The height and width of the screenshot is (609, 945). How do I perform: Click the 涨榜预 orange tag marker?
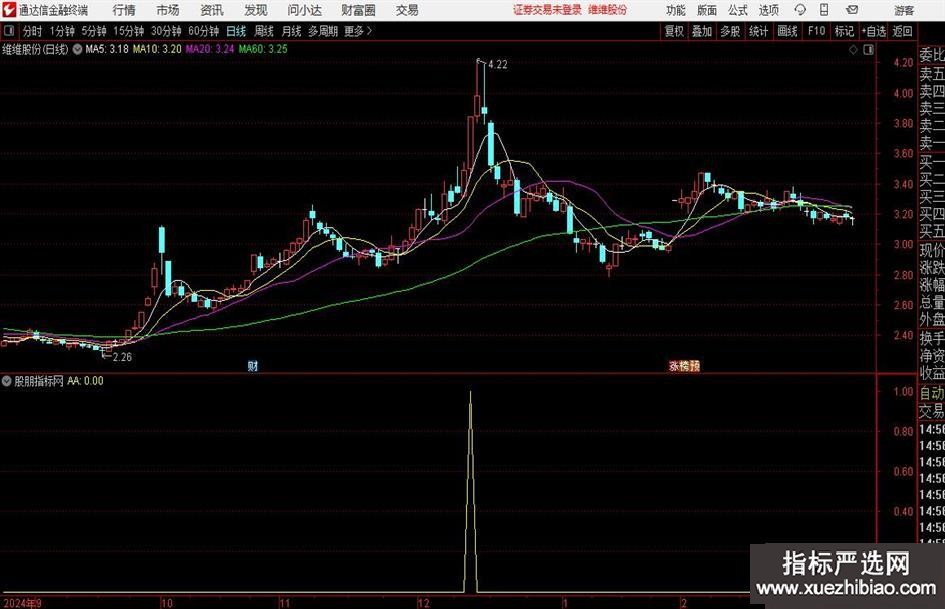coord(684,365)
